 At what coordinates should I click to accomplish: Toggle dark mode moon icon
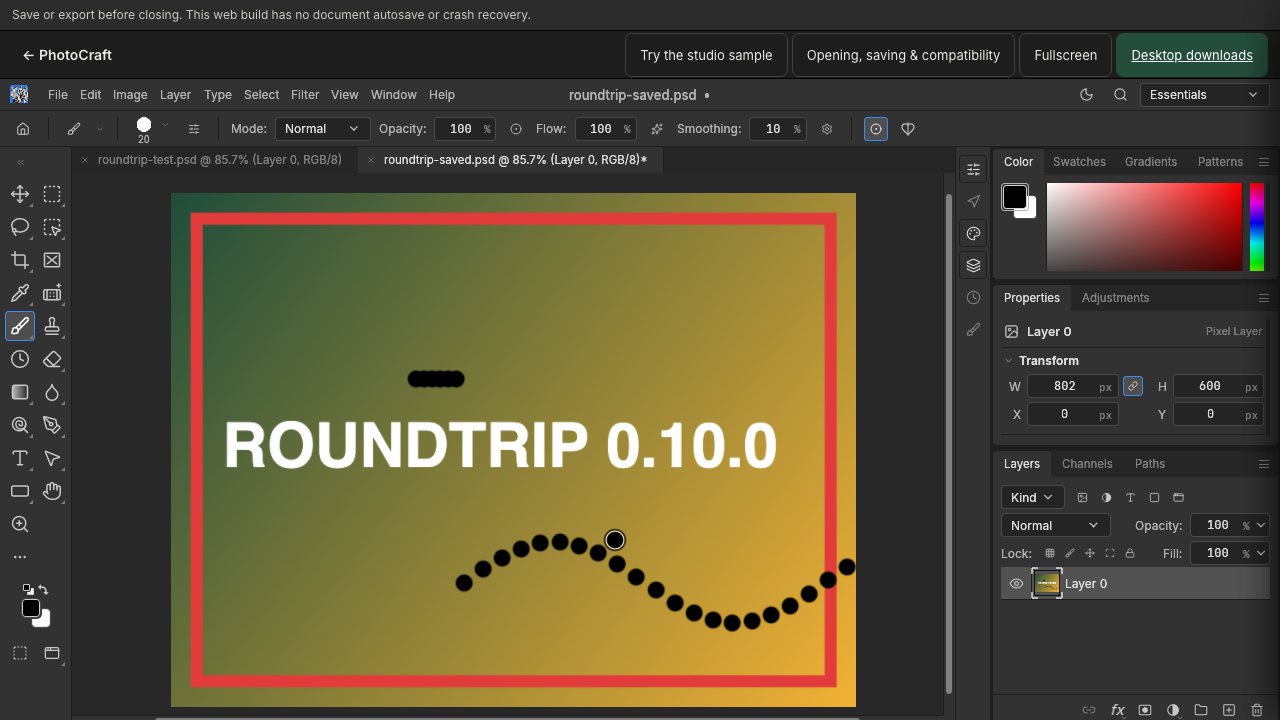tap(1087, 95)
